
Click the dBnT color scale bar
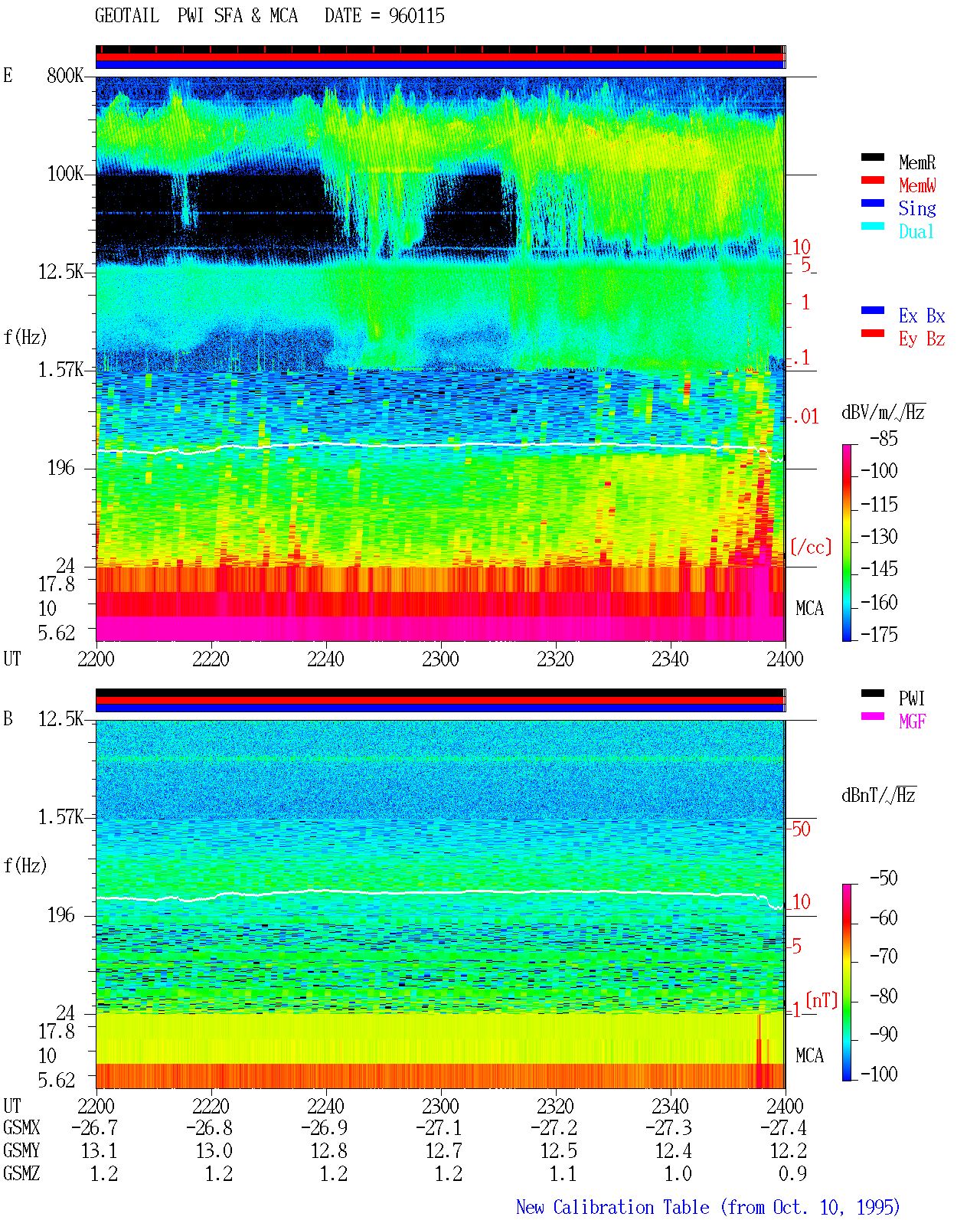click(x=847, y=983)
